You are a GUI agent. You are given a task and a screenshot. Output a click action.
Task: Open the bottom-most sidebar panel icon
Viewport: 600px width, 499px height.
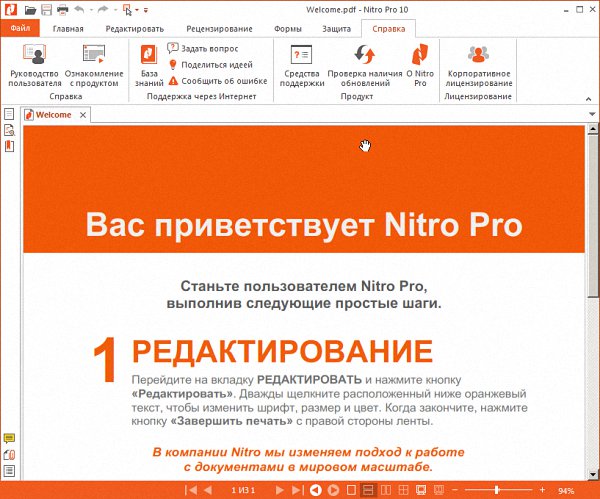click(x=9, y=471)
